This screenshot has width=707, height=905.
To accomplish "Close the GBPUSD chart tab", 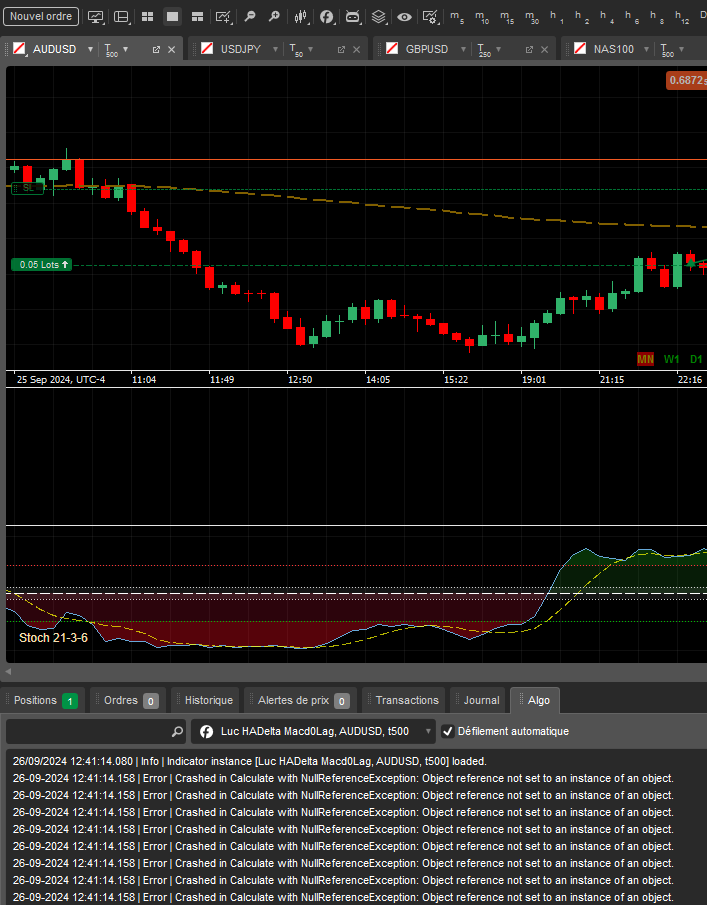I will tap(544, 50).
